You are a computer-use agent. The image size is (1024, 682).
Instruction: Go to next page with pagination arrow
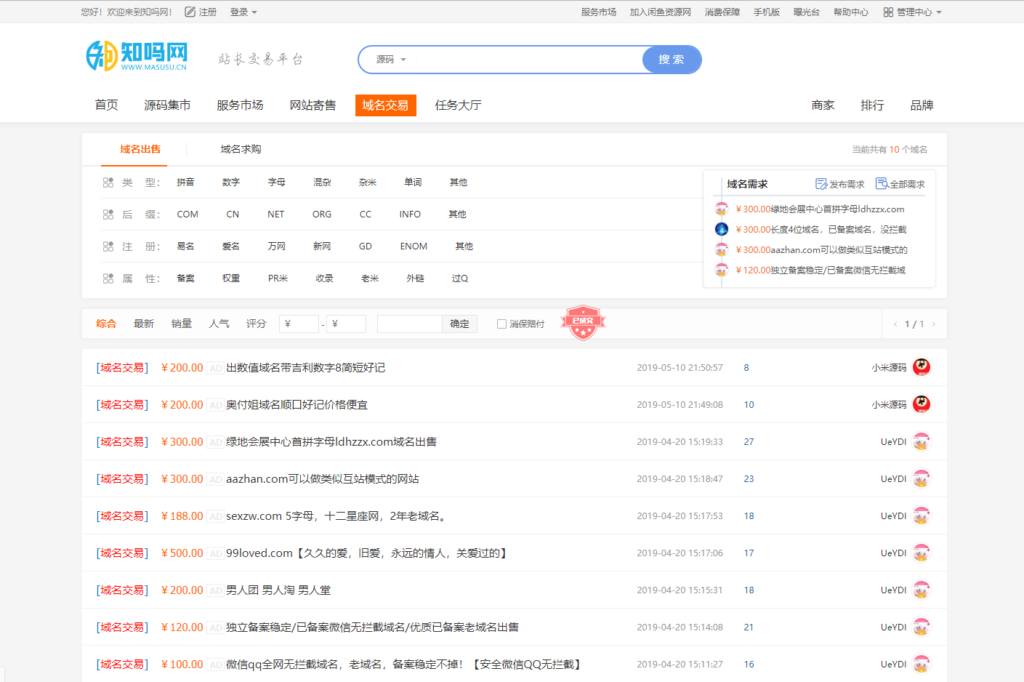coord(934,324)
